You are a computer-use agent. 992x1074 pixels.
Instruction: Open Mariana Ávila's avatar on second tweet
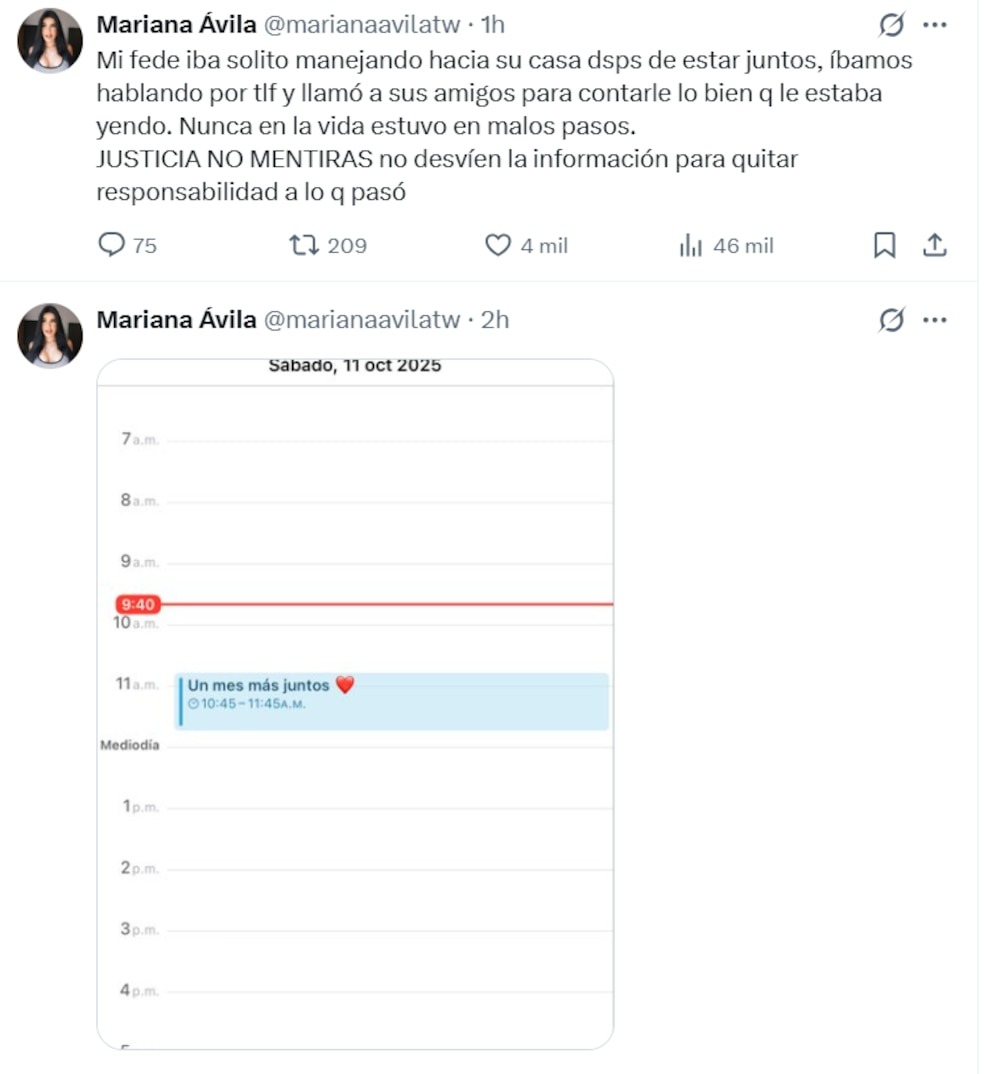point(50,336)
